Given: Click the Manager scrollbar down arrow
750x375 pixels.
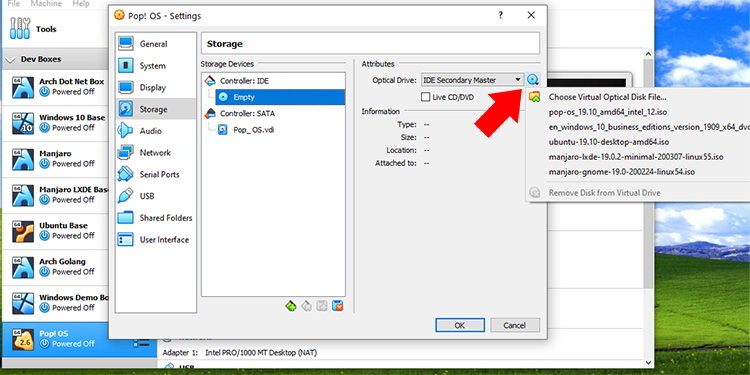Looking at the screenshot, I should pyautogui.click(x=648, y=363).
